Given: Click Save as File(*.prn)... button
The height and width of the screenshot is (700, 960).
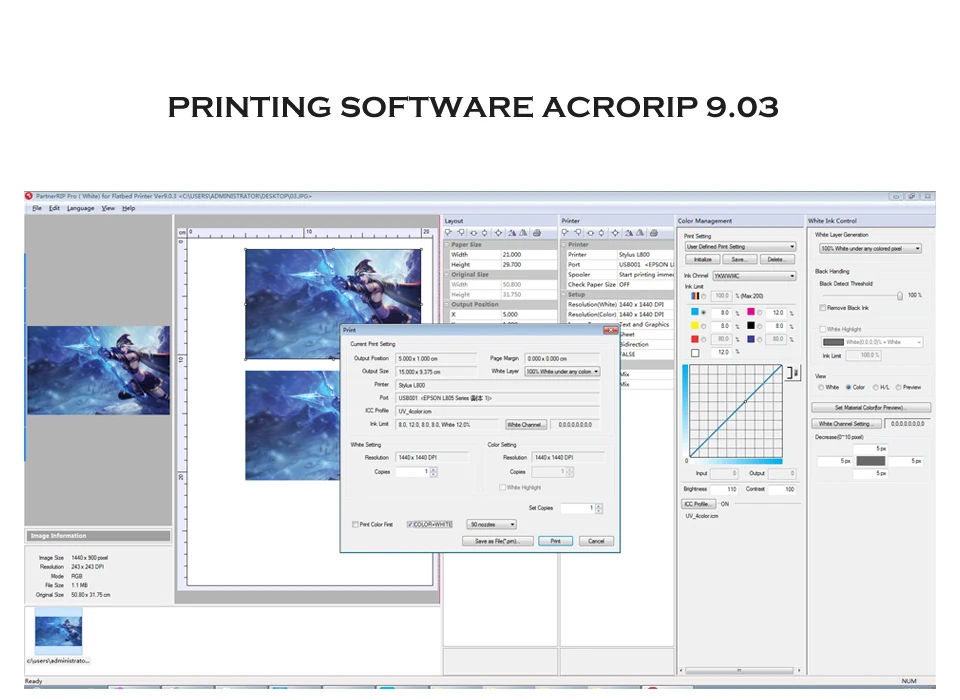Looking at the screenshot, I should 498,541.
